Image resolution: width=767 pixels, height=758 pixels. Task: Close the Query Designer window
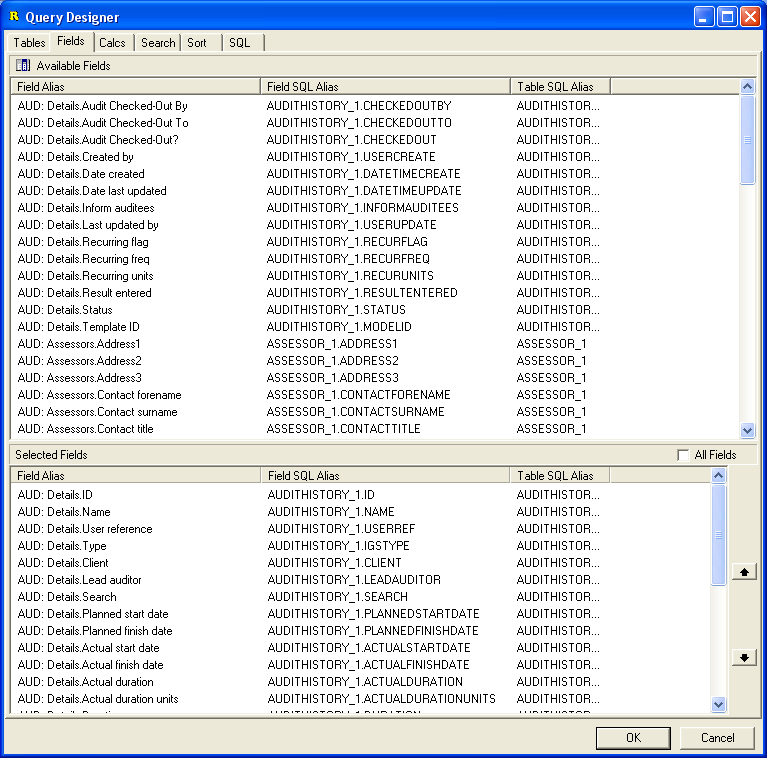750,17
